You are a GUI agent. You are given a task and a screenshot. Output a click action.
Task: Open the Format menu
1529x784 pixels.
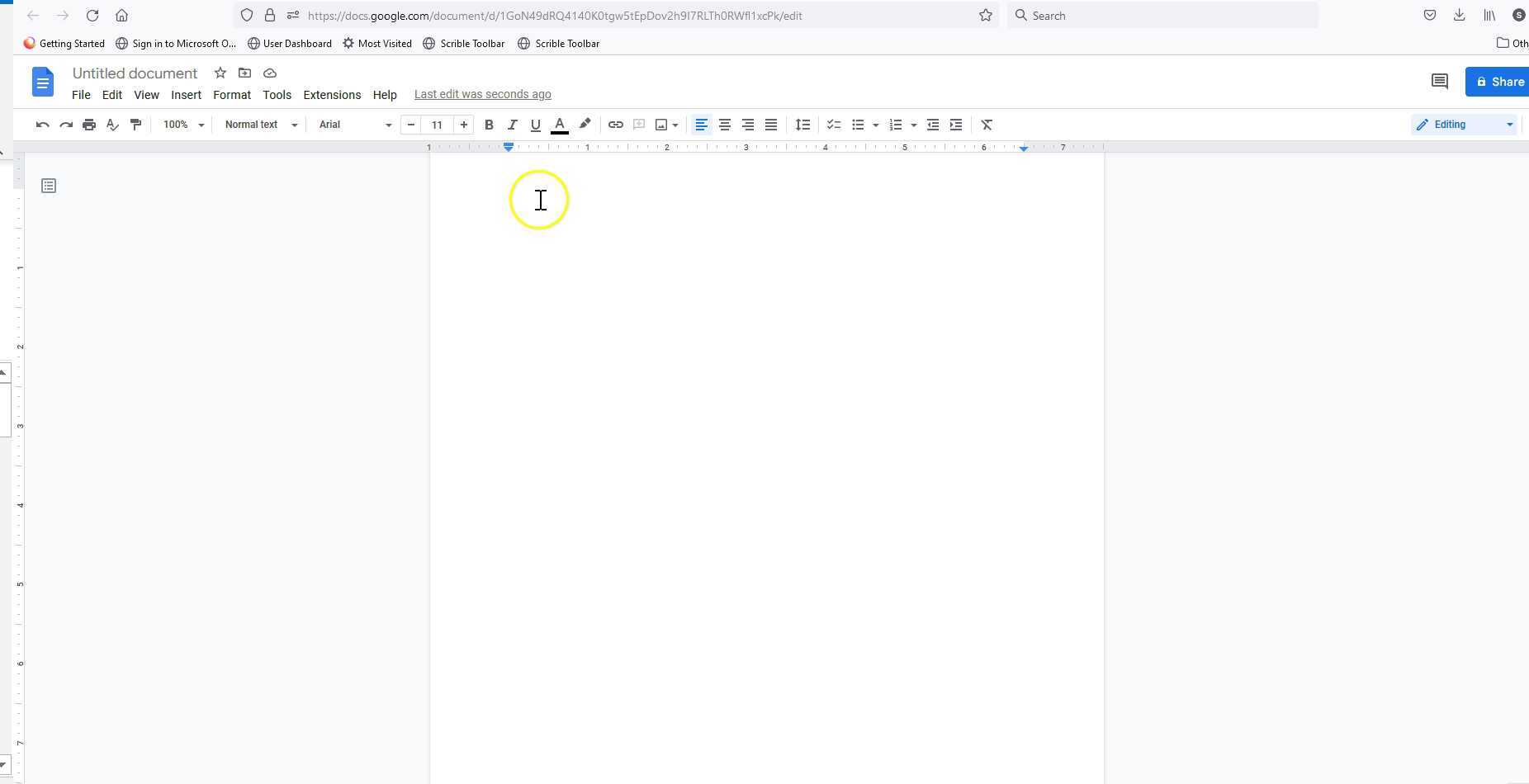click(x=232, y=95)
